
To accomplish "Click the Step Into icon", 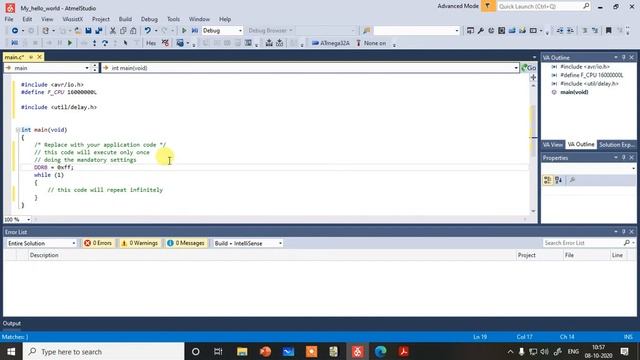I will tap(94, 43).
